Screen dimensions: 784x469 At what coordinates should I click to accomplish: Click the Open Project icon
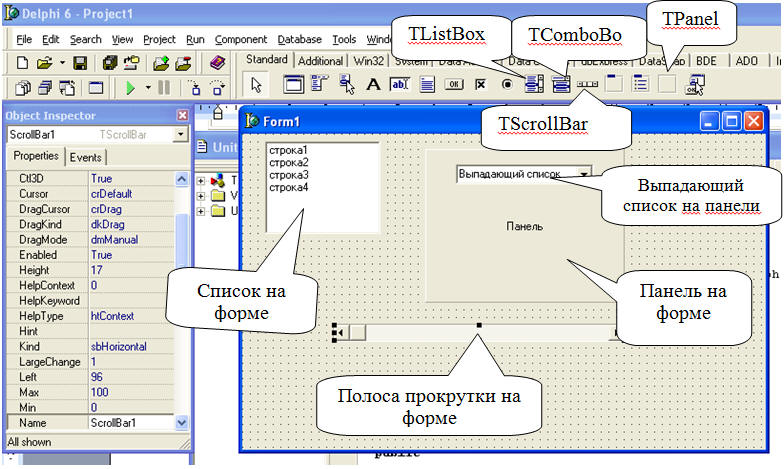click(x=132, y=63)
